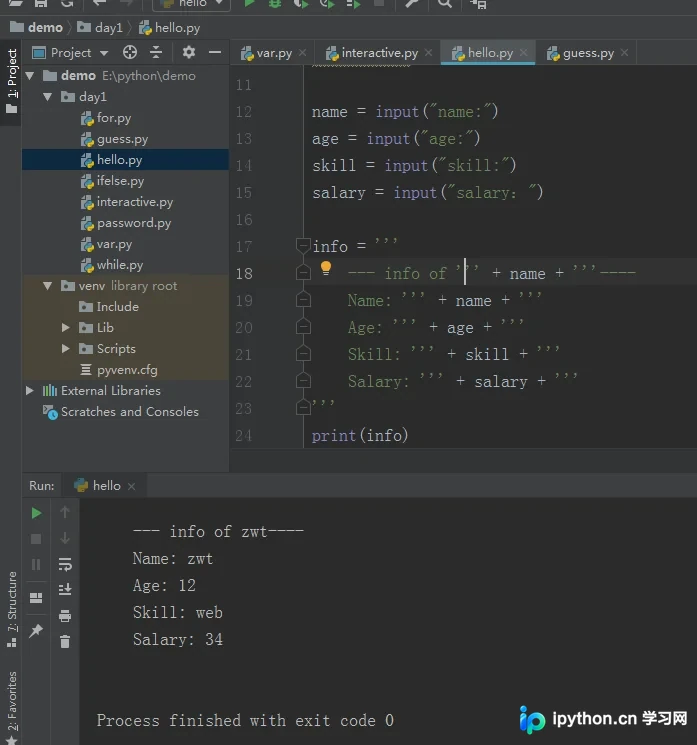Select for.py in the project tree
This screenshot has height=745, width=697.
tap(114, 118)
